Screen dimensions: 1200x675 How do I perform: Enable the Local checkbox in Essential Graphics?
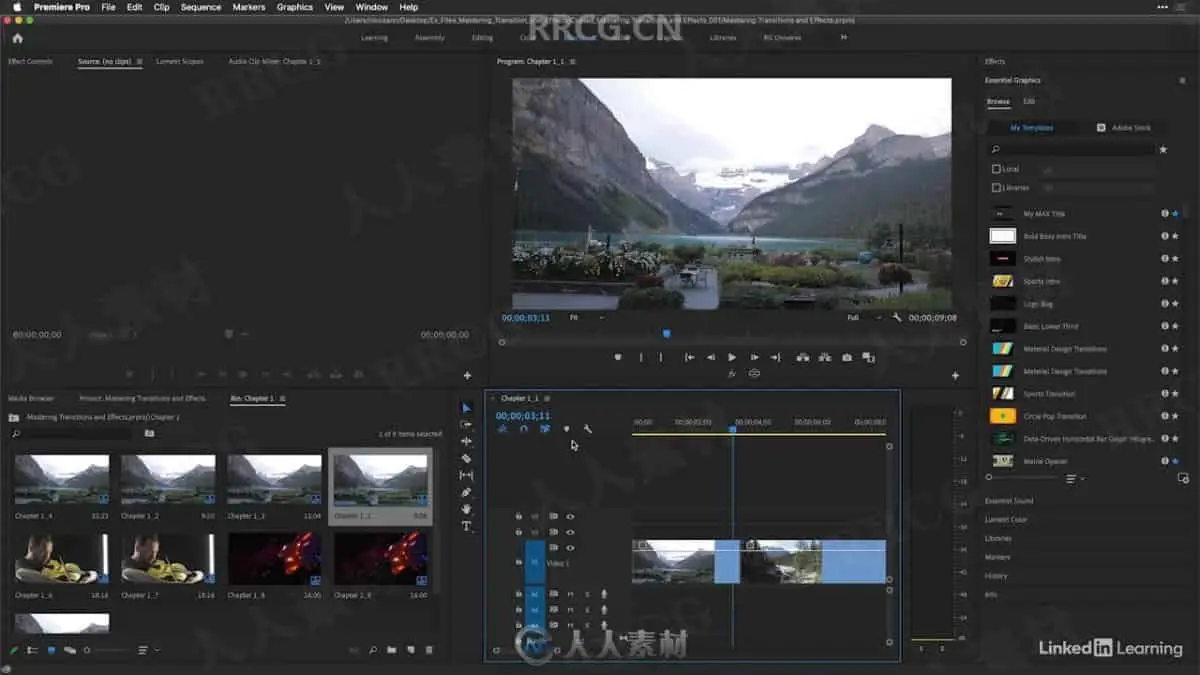click(x=995, y=169)
